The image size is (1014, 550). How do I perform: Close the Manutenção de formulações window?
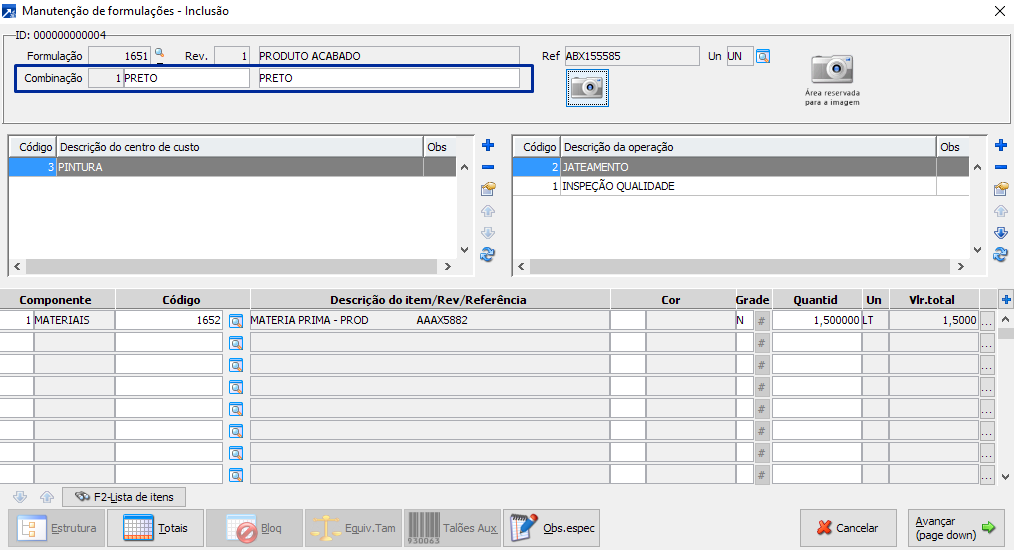pyautogui.click(x=999, y=11)
